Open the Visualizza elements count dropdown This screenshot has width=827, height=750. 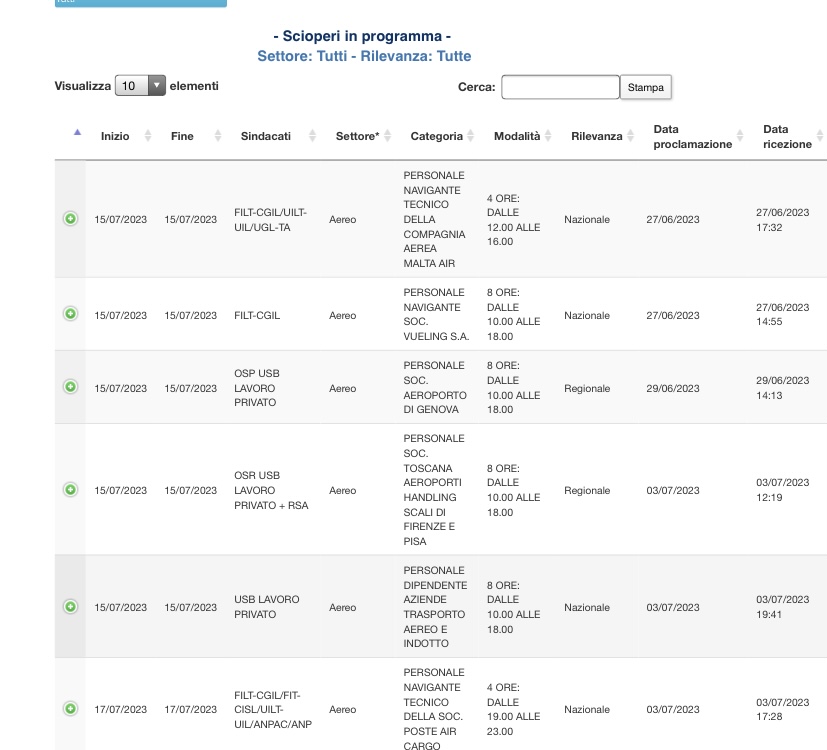(140, 87)
